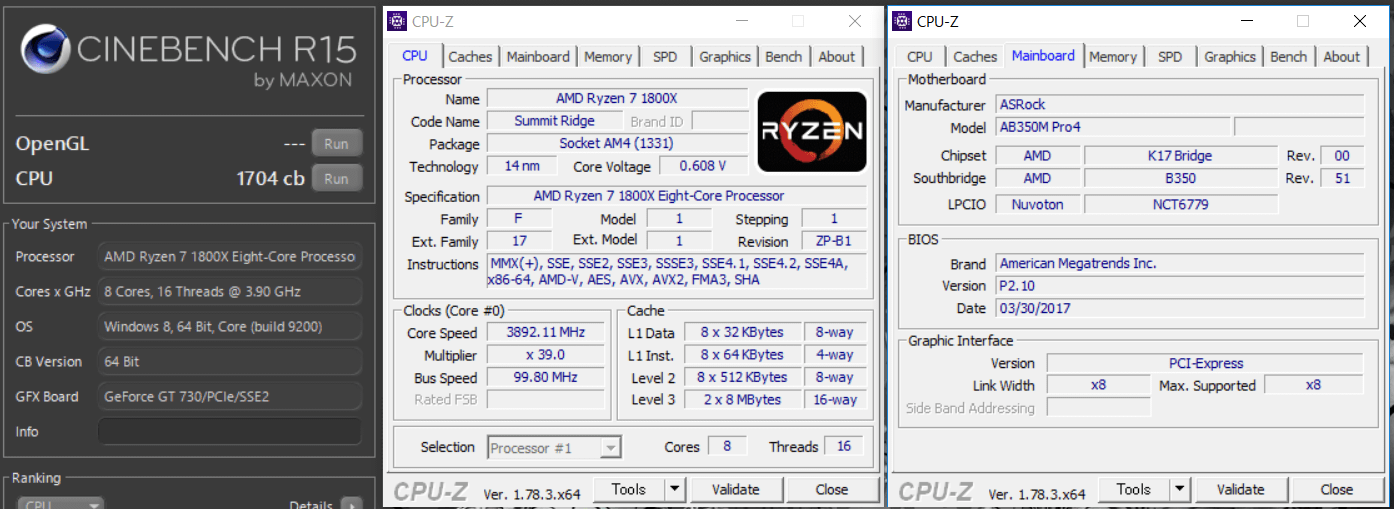This screenshot has width=1394, height=509.
Task: Switch to CPU tab in right CPU-Z
Action: point(920,57)
